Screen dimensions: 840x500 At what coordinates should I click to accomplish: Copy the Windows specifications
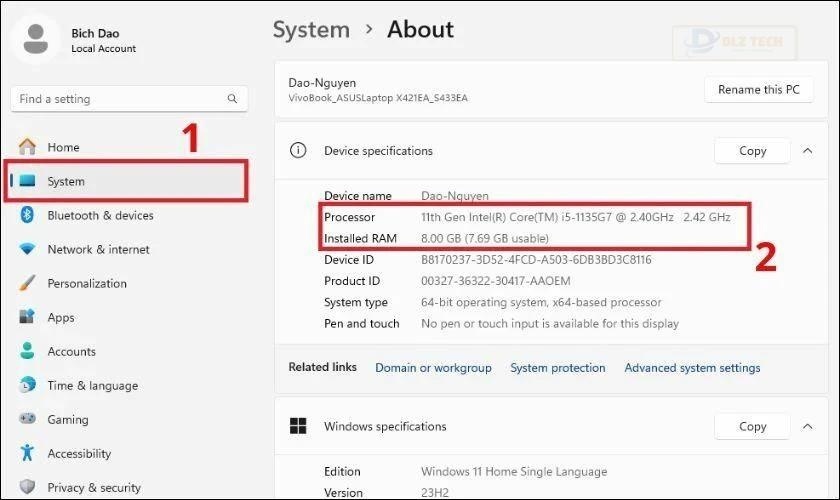[752, 426]
